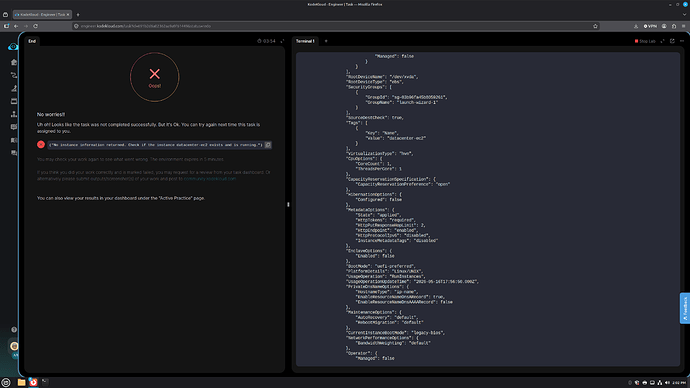Close the KodeKloud Engineer browser tab
This screenshot has height=388, width=690.
[68, 15]
